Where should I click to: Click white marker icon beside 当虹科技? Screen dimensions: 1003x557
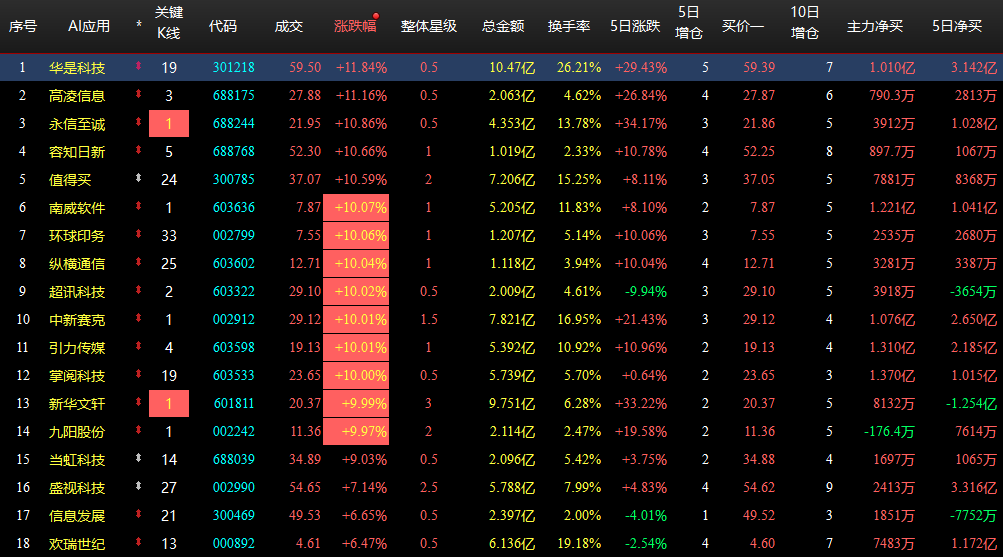tap(138, 458)
